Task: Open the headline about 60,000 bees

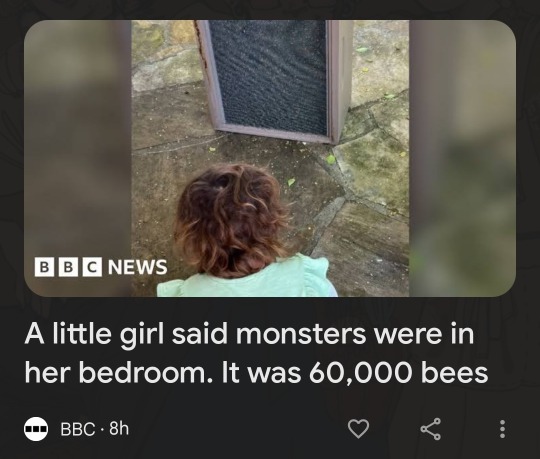Action: (256, 353)
